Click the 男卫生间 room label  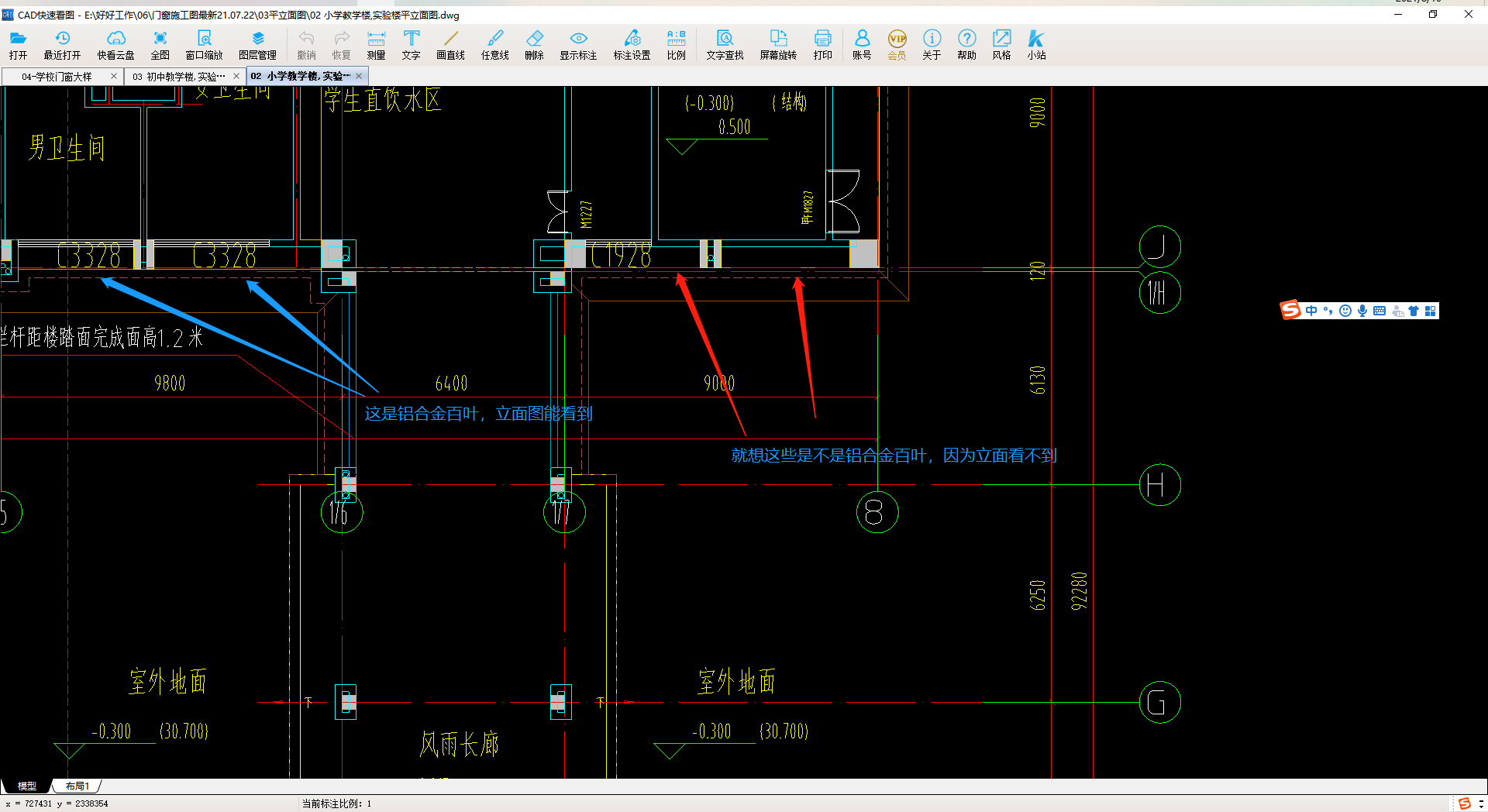67,147
